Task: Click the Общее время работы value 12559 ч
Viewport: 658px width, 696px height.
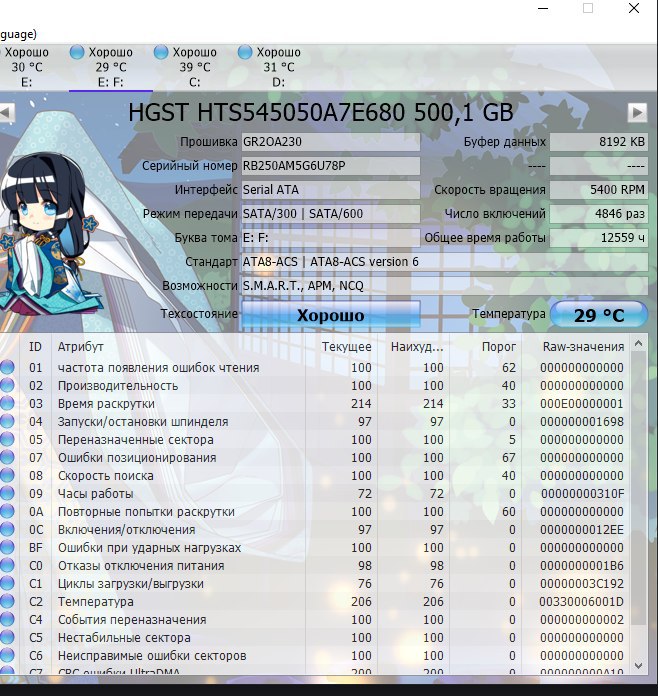Action: click(599, 237)
